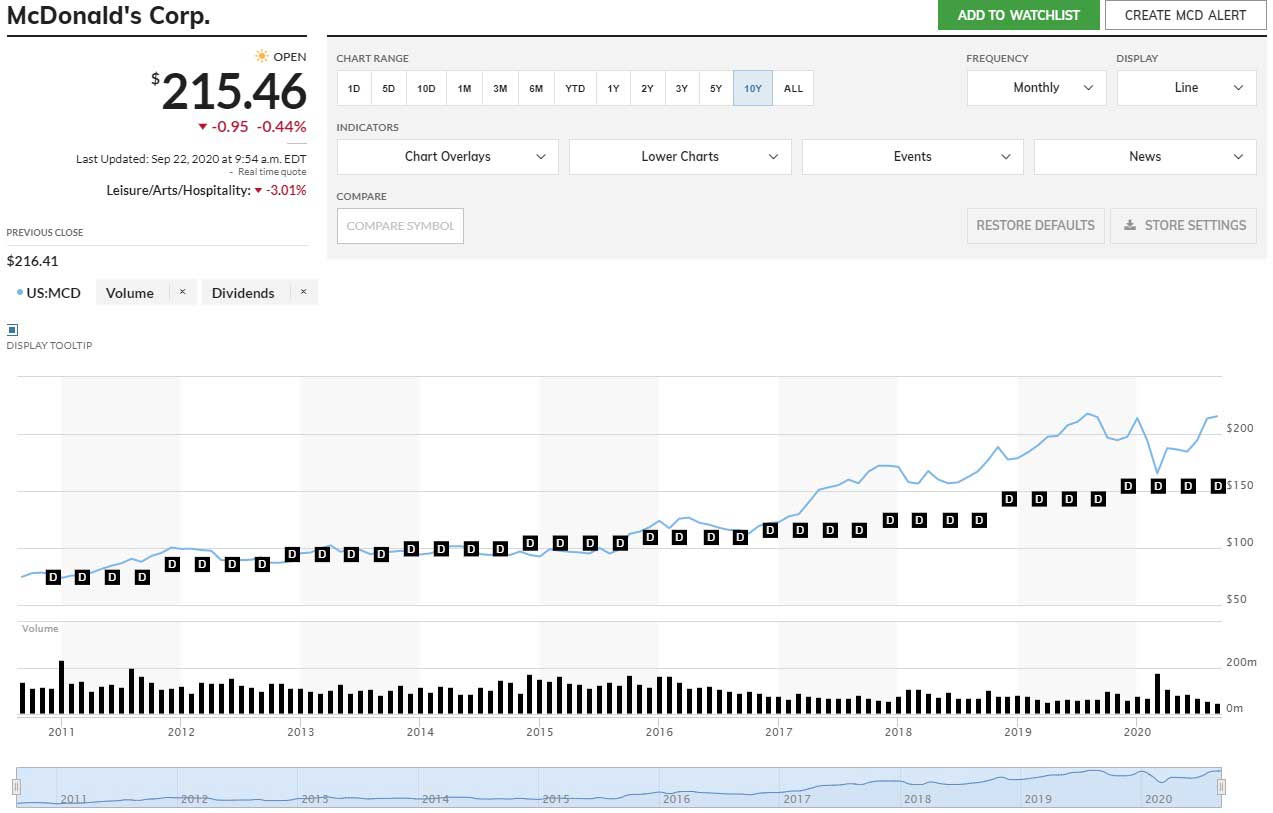Show ALL available chart history

coord(793,88)
